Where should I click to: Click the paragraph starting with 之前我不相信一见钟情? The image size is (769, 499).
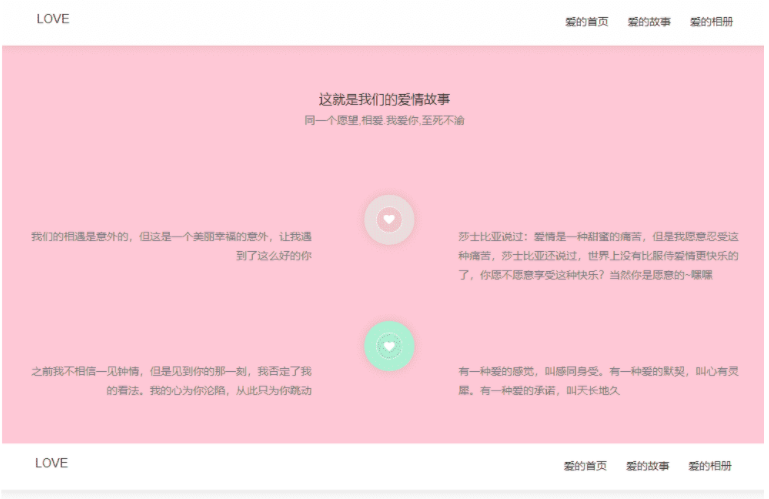171,380
